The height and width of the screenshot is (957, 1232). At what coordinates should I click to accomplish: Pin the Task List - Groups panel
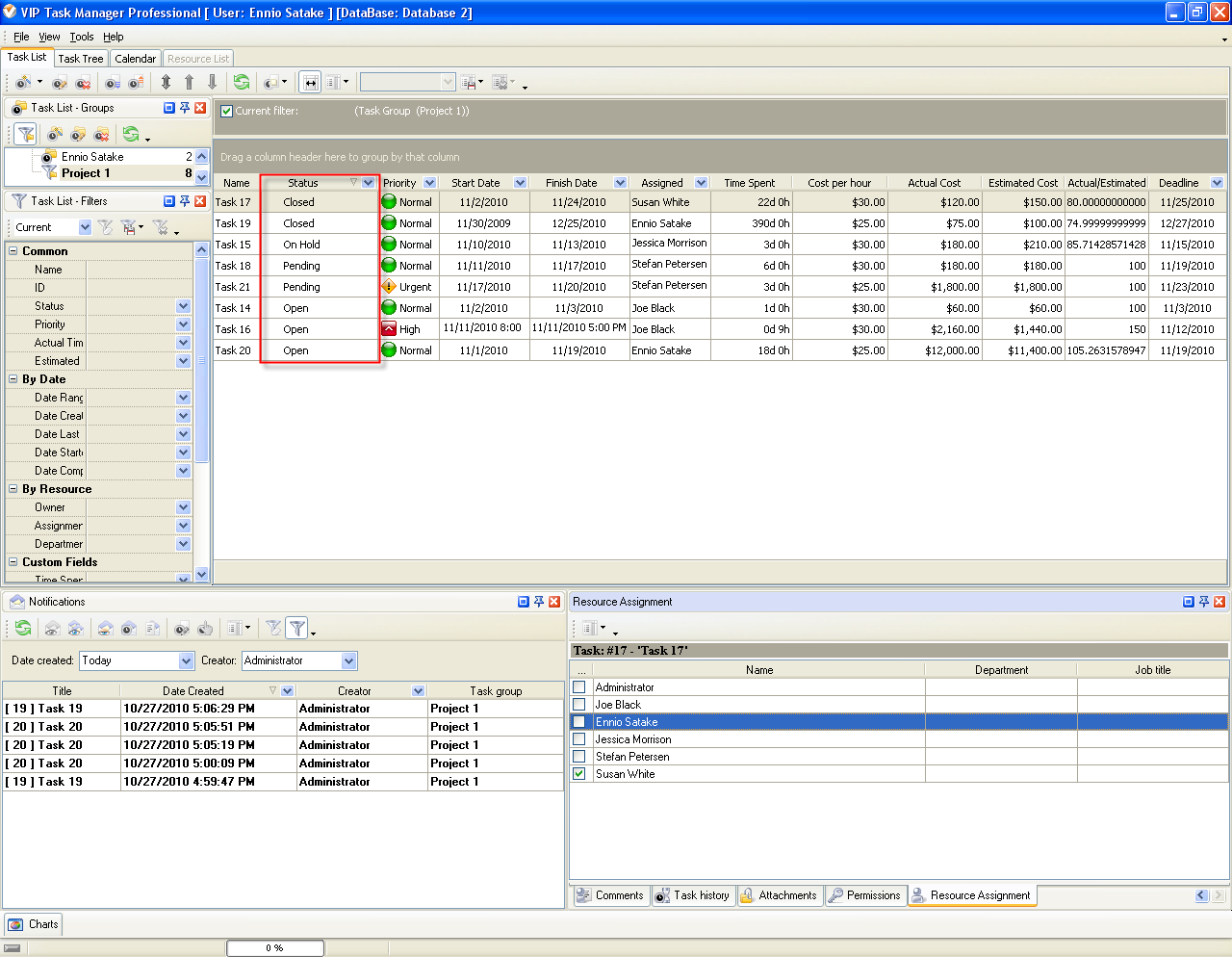(x=185, y=108)
